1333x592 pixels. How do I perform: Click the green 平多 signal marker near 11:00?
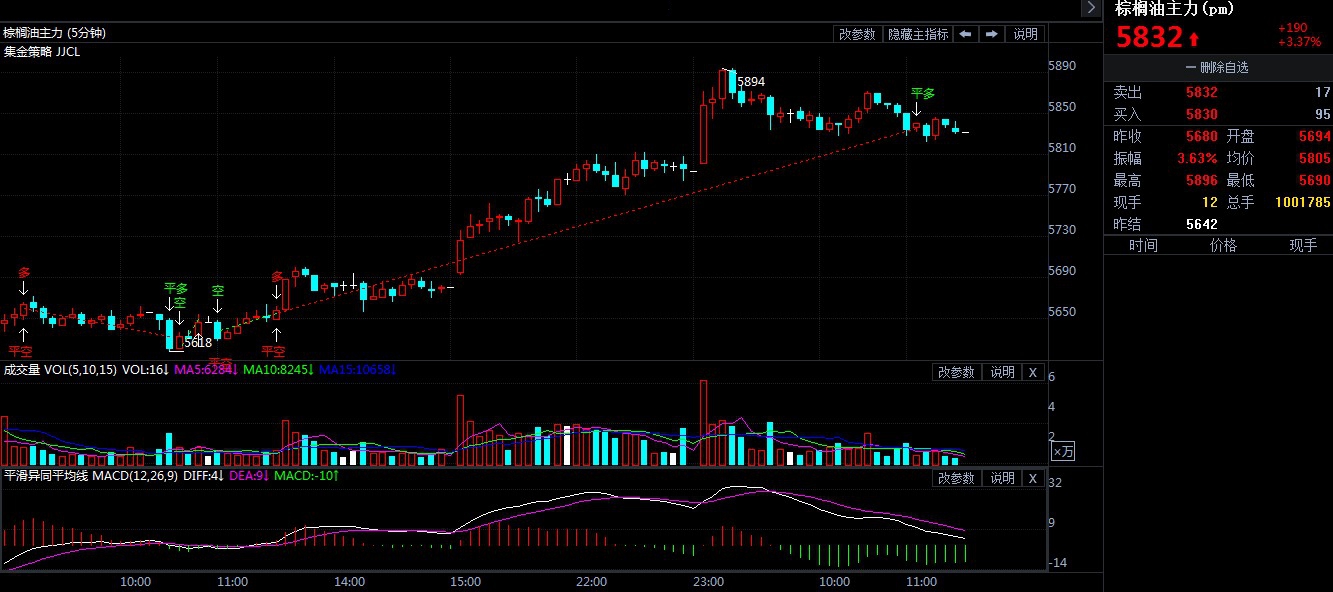[x=922, y=94]
